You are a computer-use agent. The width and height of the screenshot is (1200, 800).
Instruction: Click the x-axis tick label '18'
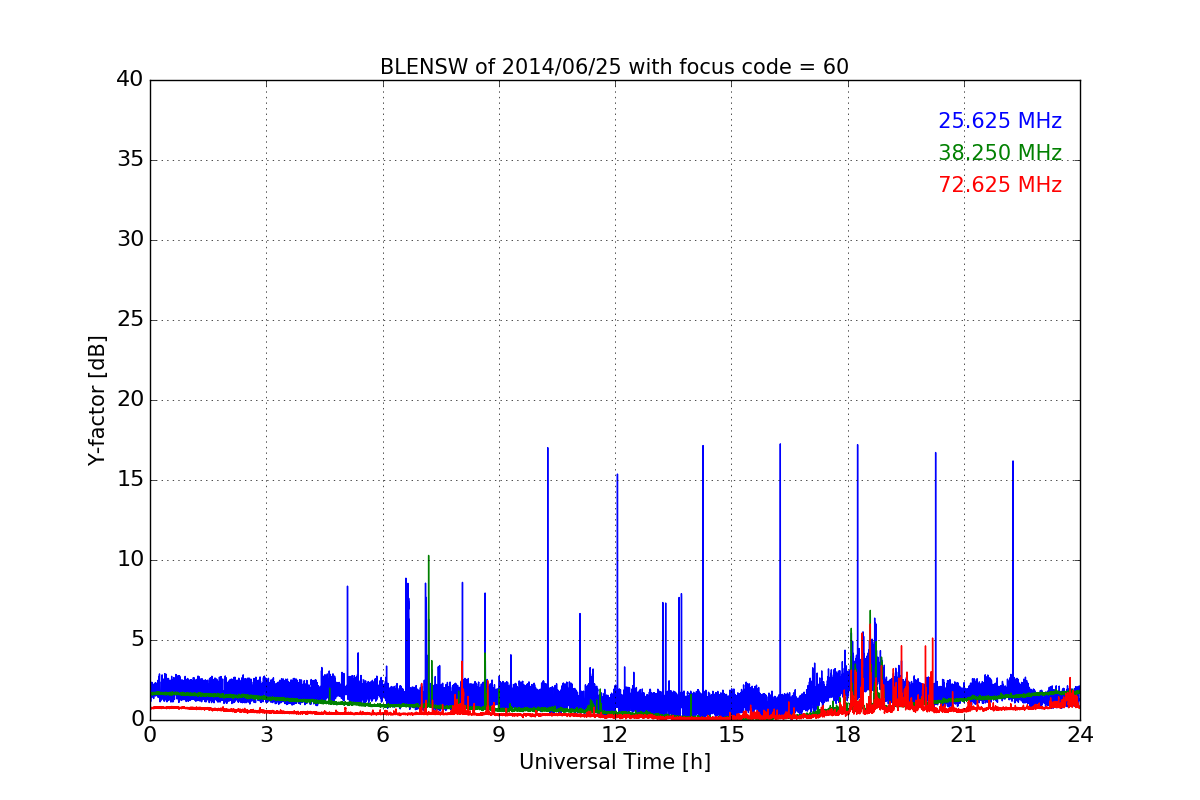tap(847, 735)
